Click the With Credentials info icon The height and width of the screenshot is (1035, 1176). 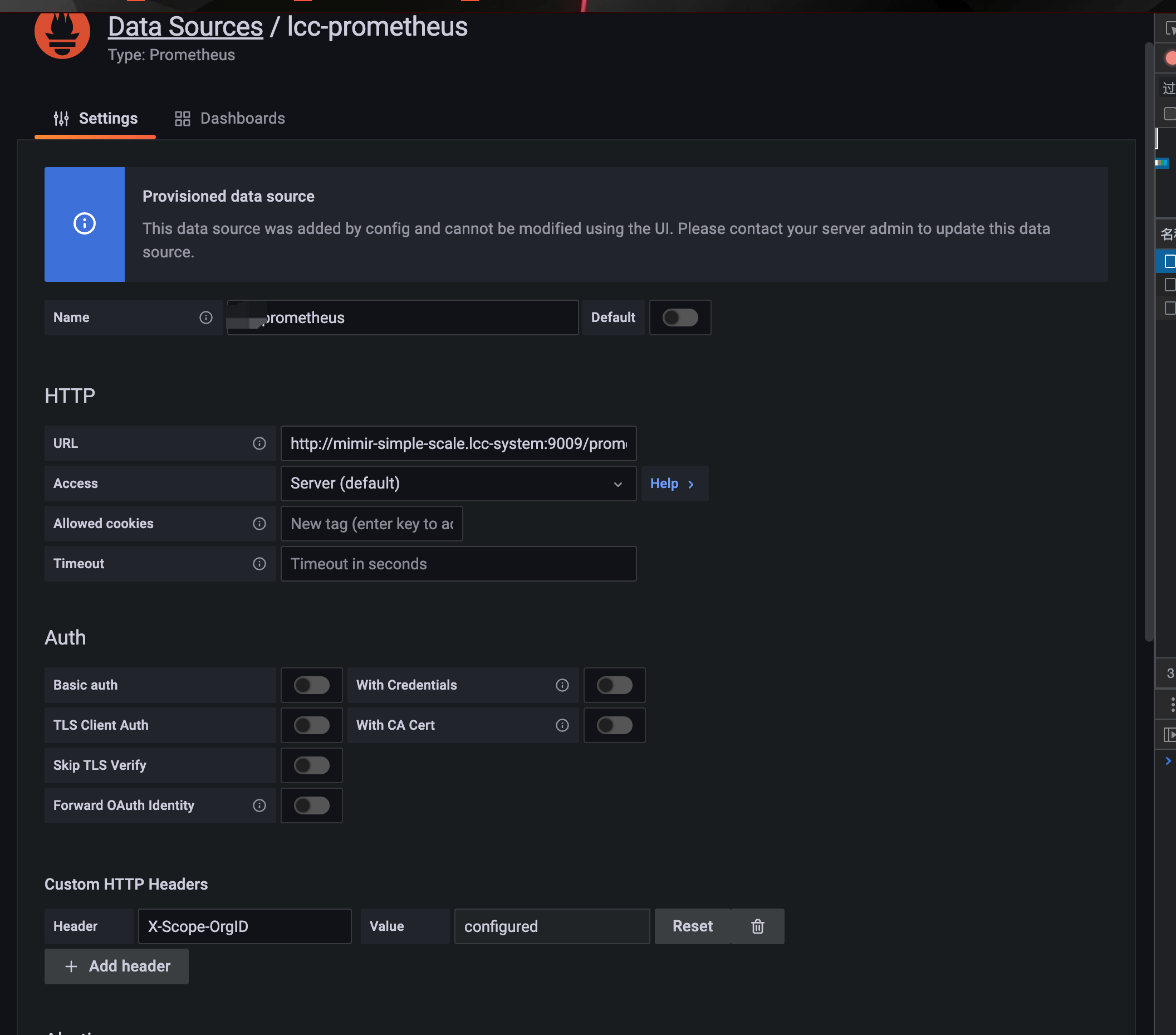coord(561,685)
